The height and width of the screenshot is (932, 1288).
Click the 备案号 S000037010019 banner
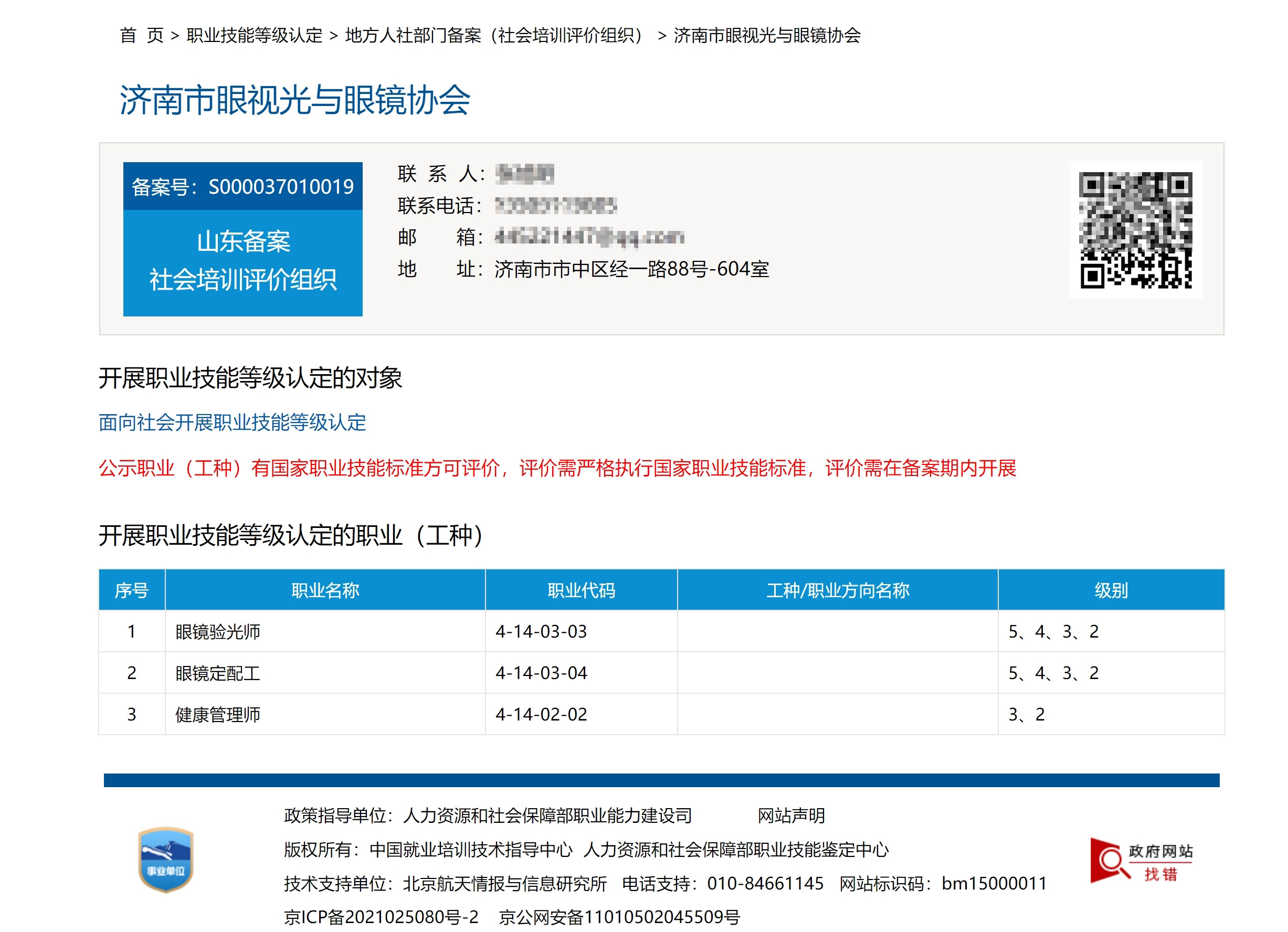tap(242, 186)
